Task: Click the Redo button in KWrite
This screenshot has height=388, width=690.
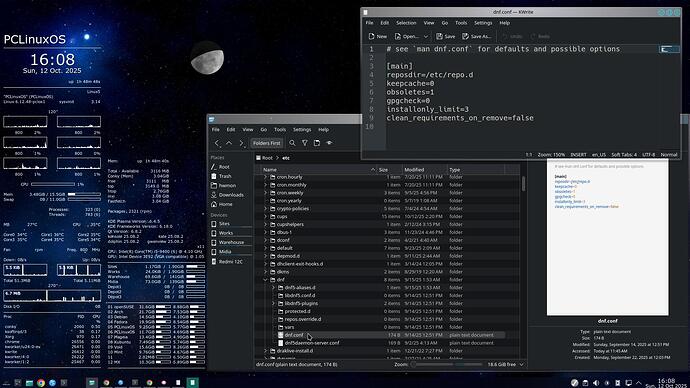Action: pyautogui.click(x=540, y=37)
